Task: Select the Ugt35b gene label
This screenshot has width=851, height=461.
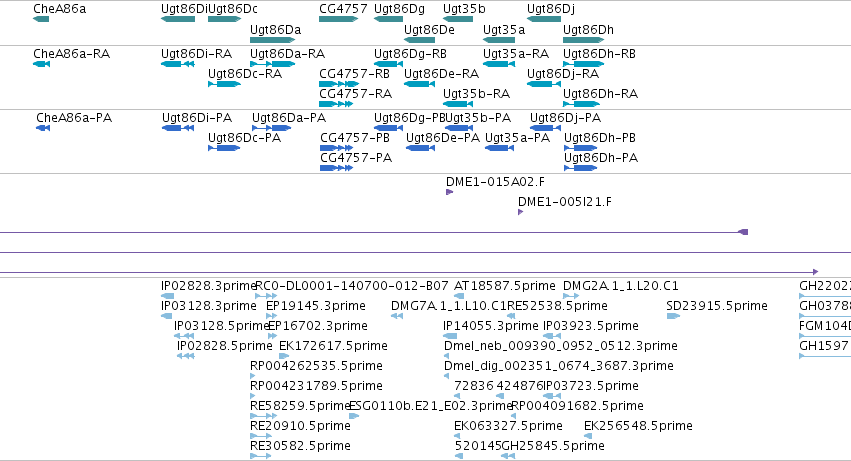Action: tap(464, 9)
